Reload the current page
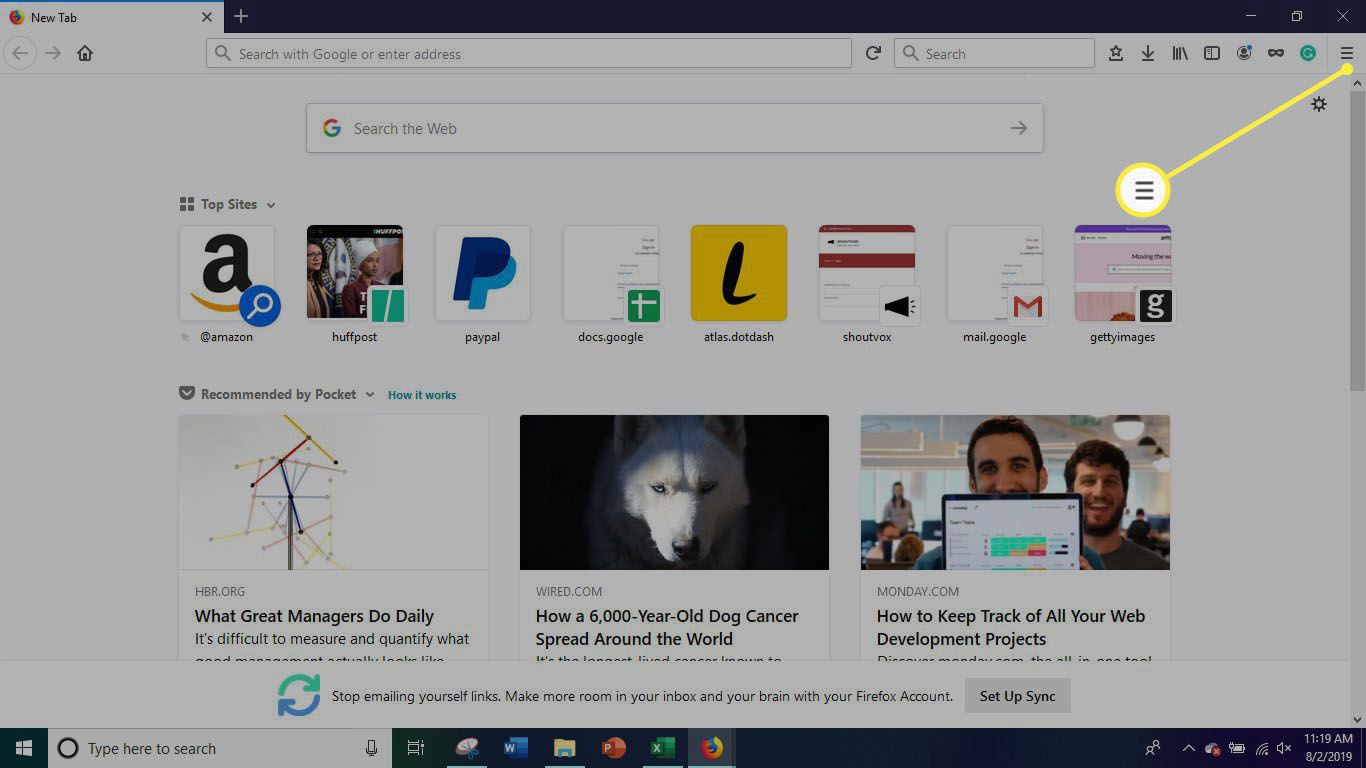Viewport: 1366px width, 768px height. pos(873,53)
